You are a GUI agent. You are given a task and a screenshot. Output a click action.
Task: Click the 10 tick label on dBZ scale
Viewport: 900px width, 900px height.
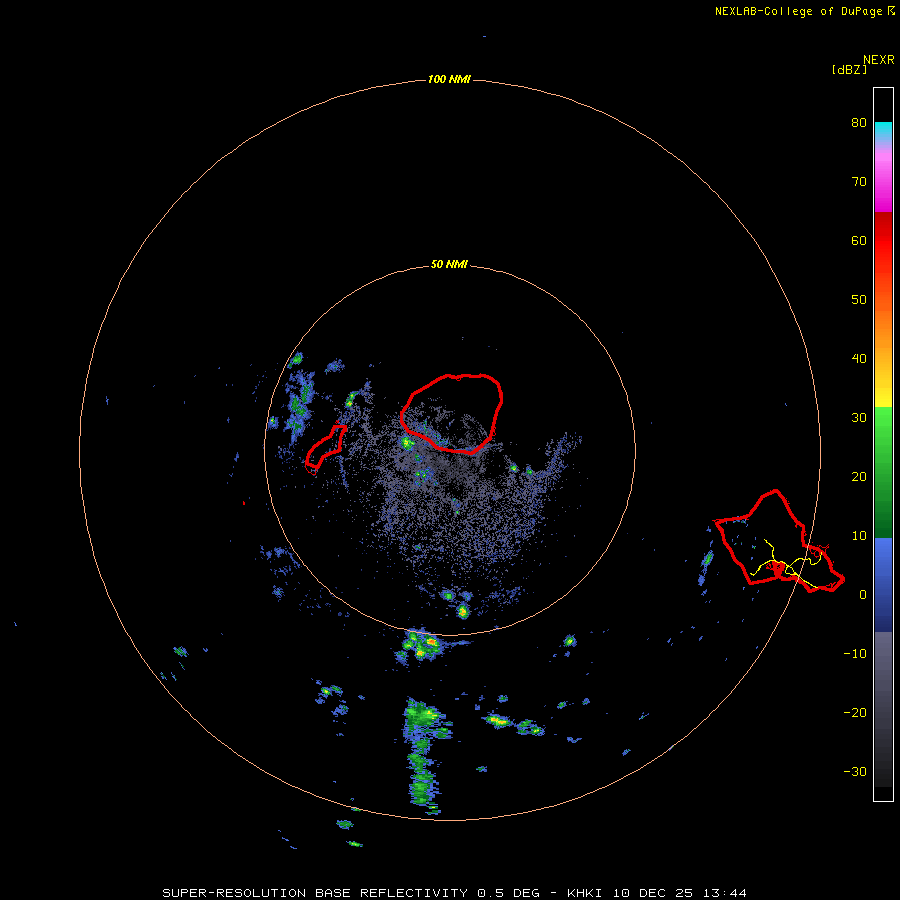859,536
